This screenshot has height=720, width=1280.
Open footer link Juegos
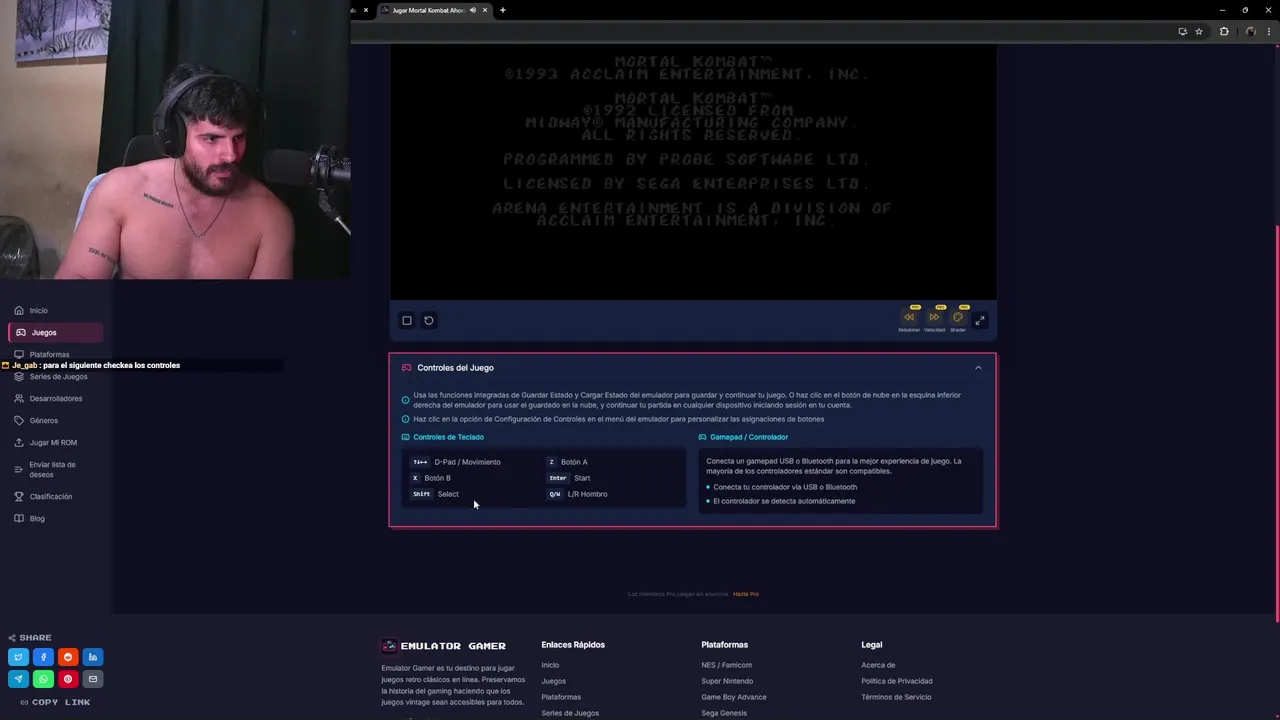tap(553, 681)
